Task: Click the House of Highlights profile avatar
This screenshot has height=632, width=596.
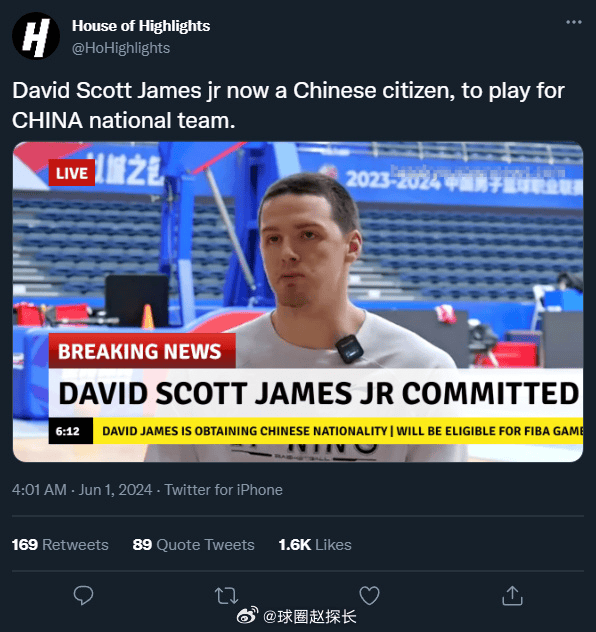Action: [36, 36]
